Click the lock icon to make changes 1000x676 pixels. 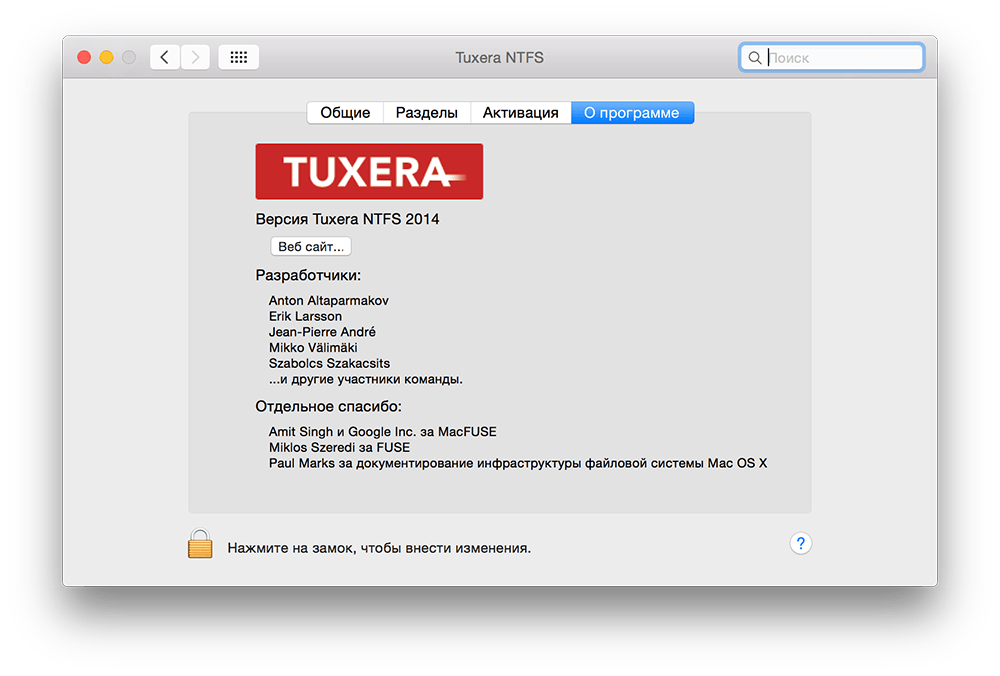click(200, 544)
